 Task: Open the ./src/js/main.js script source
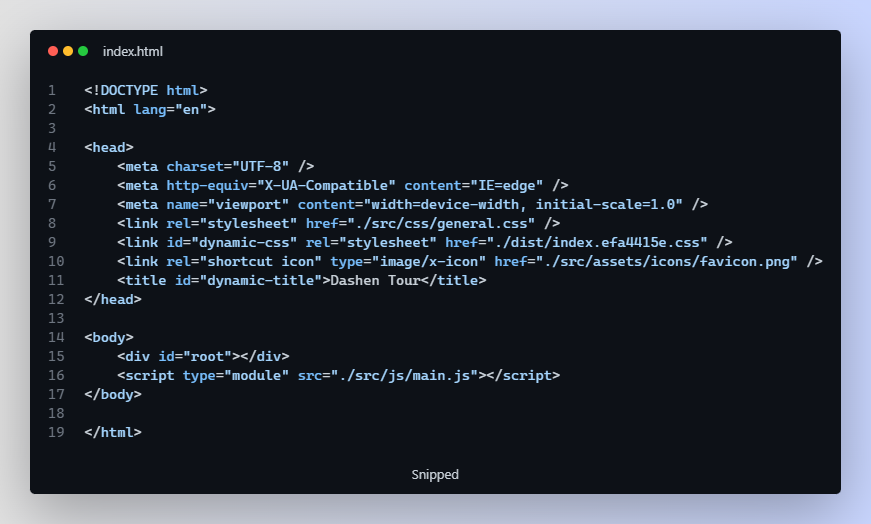tap(404, 376)
